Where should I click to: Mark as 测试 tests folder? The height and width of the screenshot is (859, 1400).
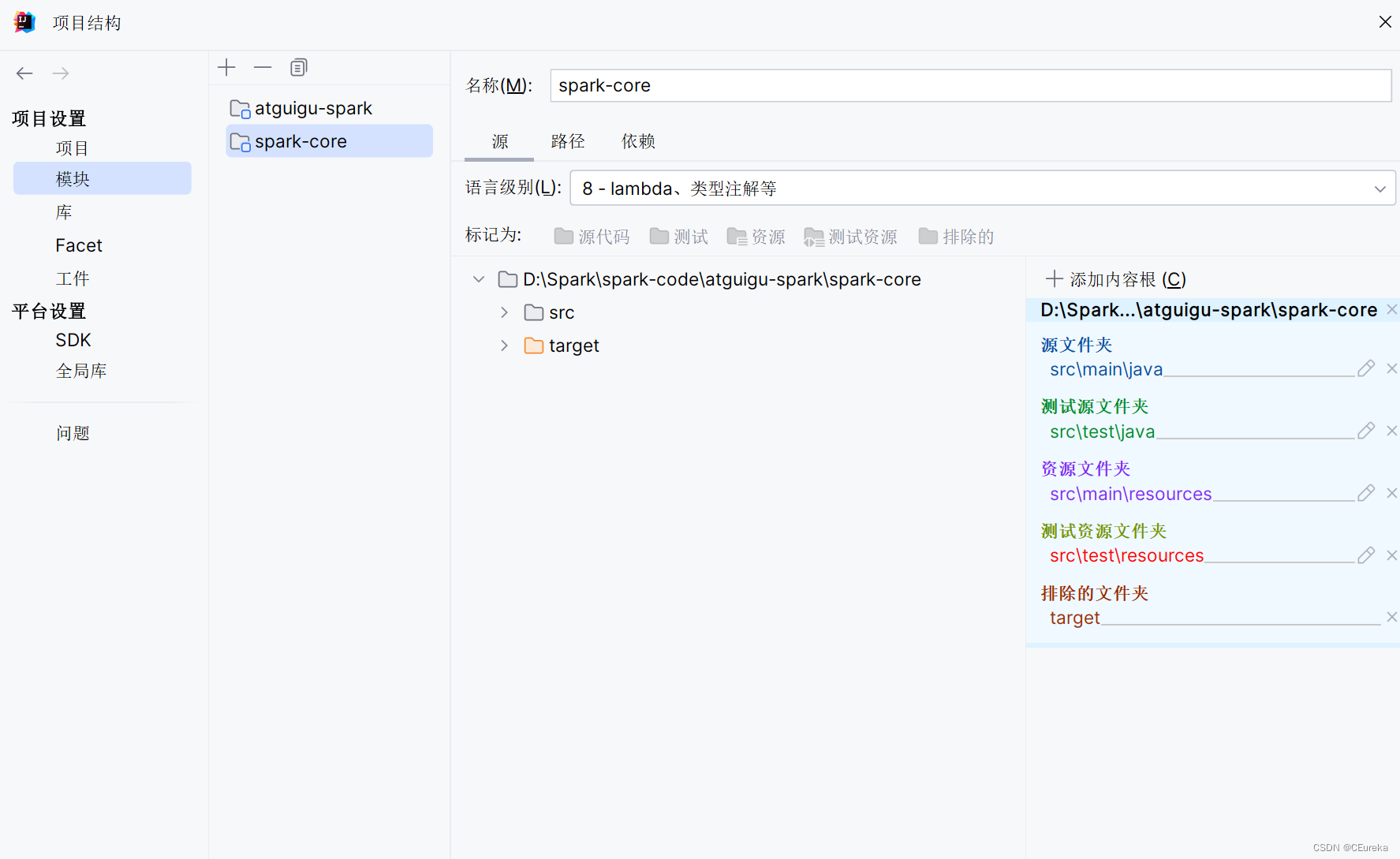(x=678, y=237)
